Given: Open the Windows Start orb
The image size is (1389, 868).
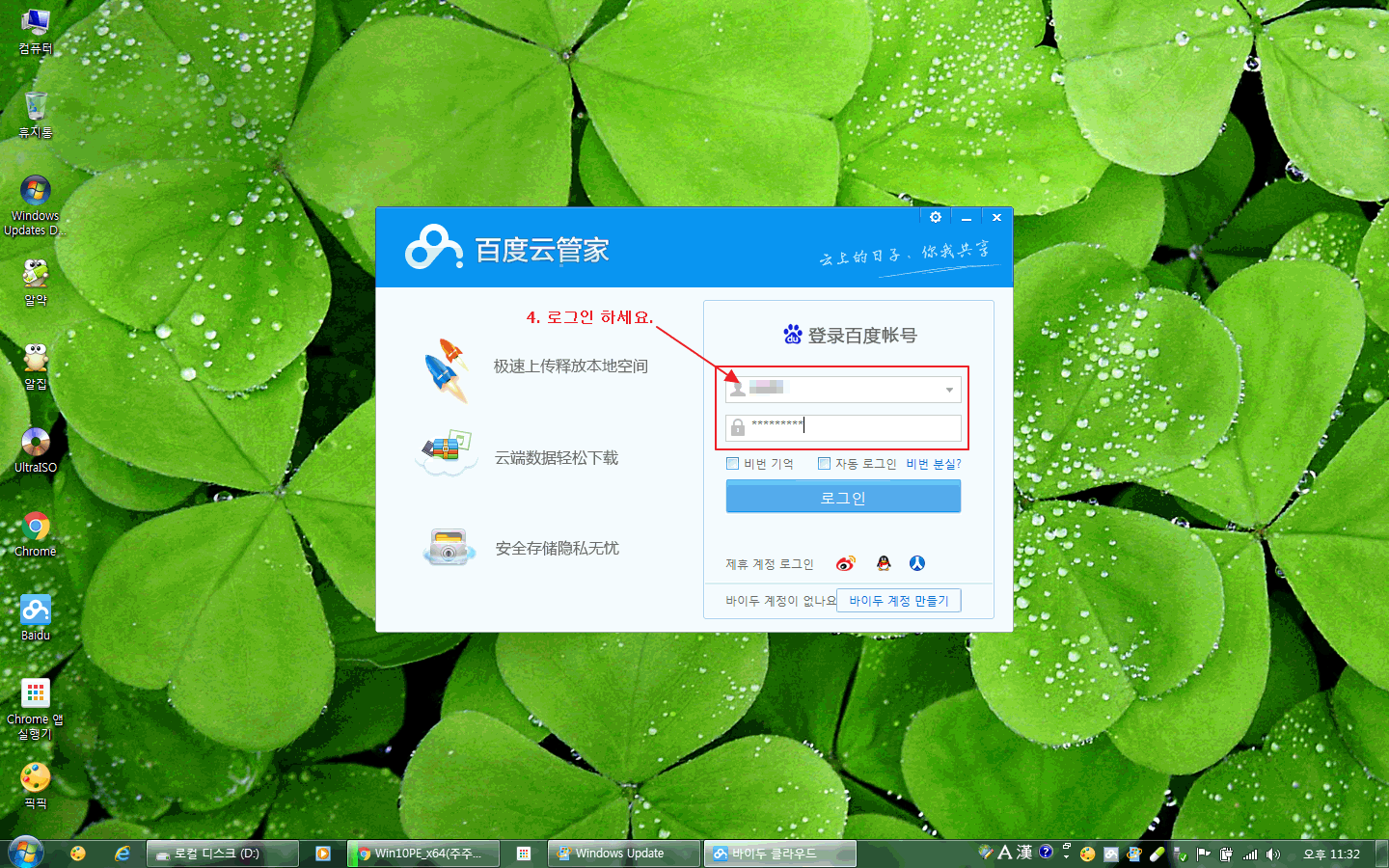Looking at the screenshot, I should click(26, 853).
